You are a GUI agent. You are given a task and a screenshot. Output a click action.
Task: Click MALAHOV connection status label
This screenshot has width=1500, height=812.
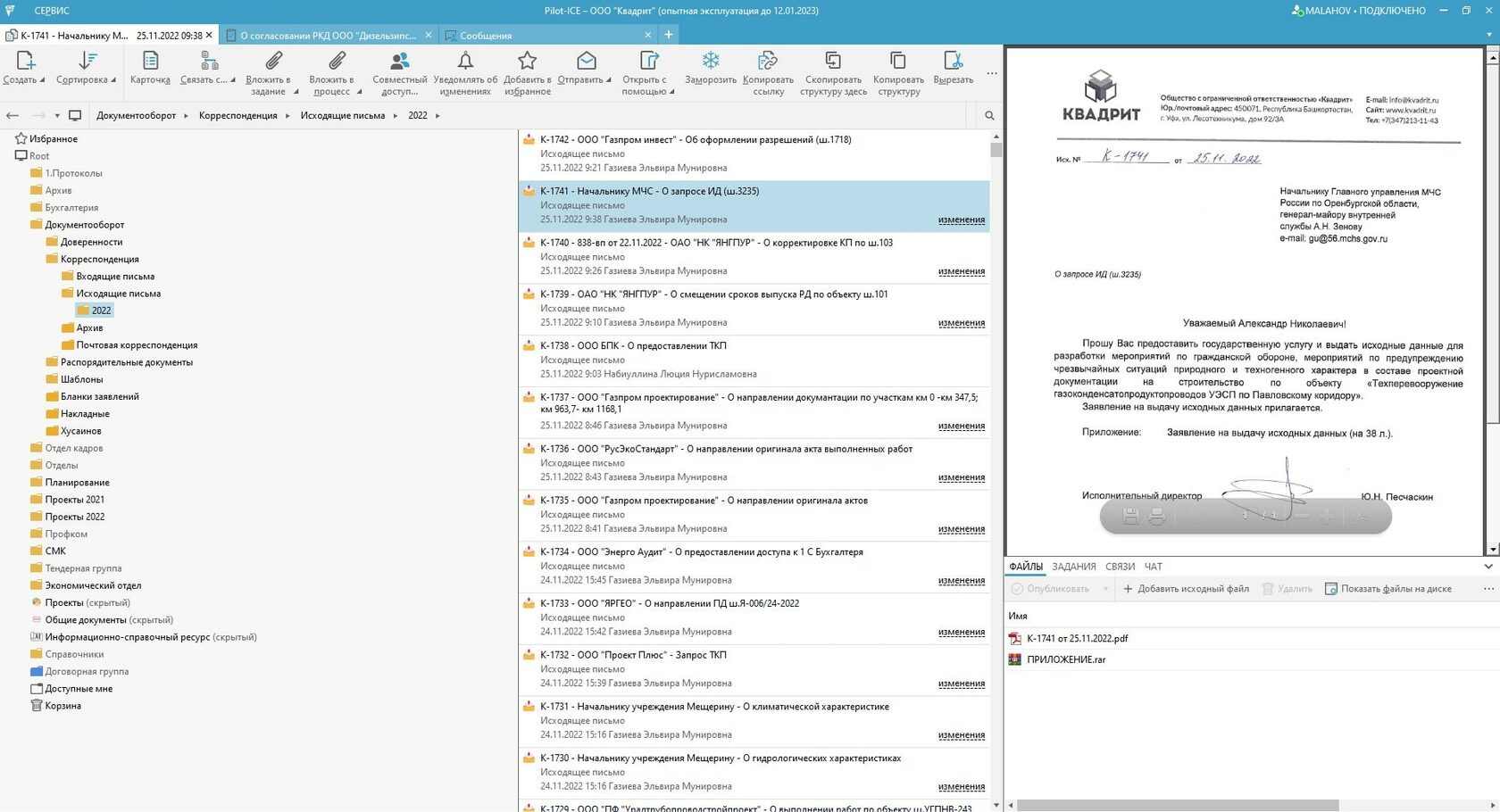pyautogui.click(x=1358, y=11)
